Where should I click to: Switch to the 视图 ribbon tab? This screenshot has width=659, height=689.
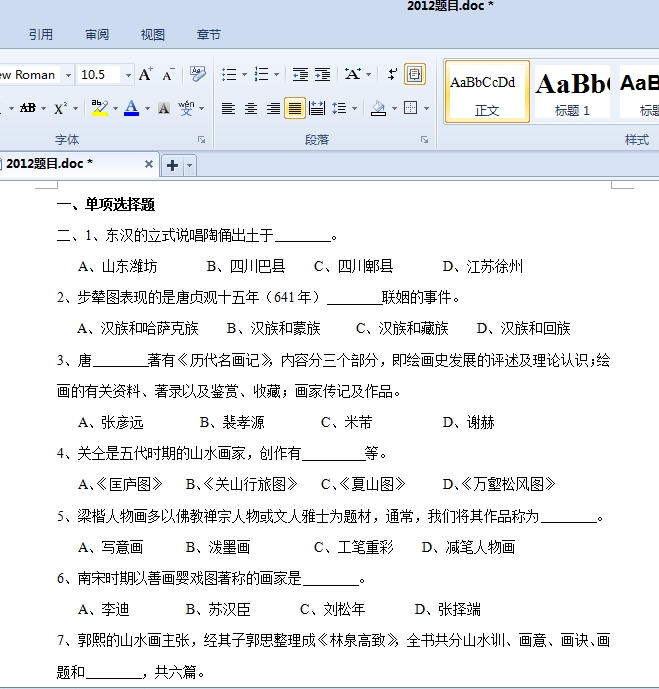tap(153, 35)
